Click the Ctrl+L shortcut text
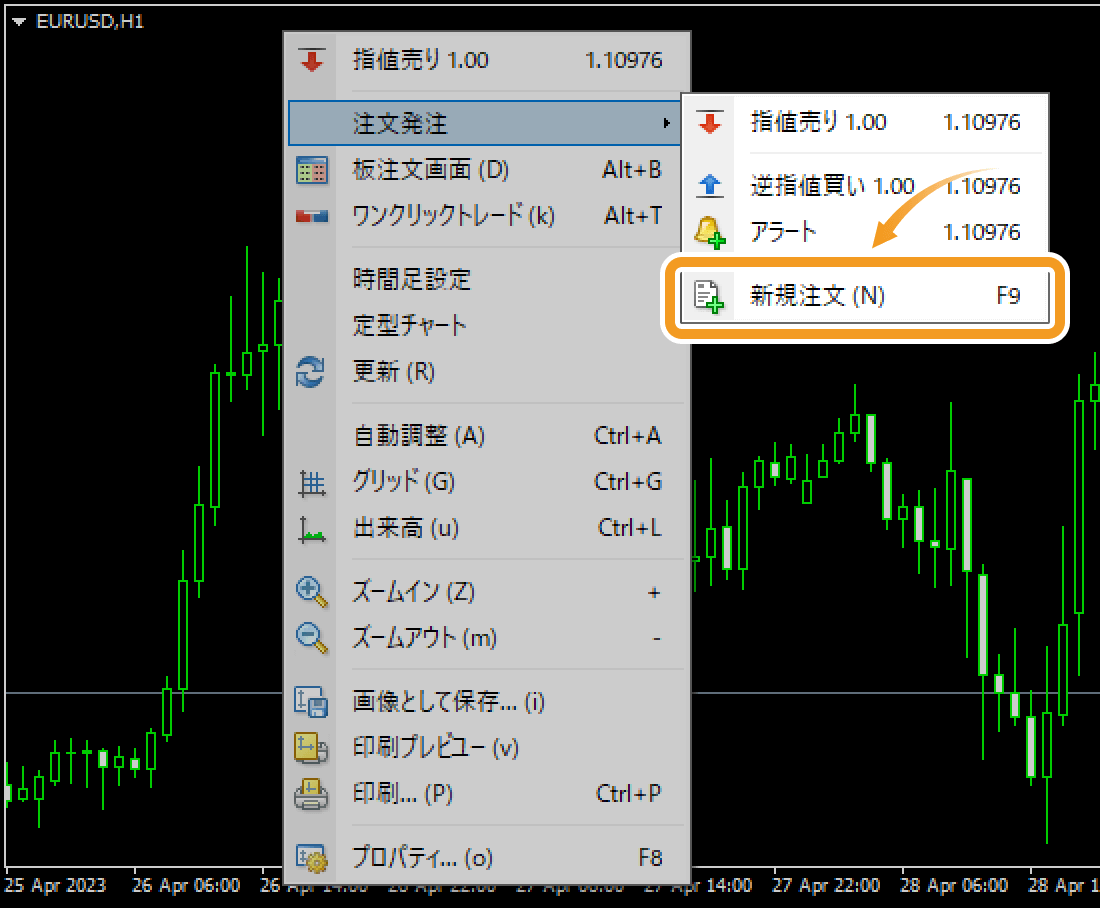 (629, 528)
